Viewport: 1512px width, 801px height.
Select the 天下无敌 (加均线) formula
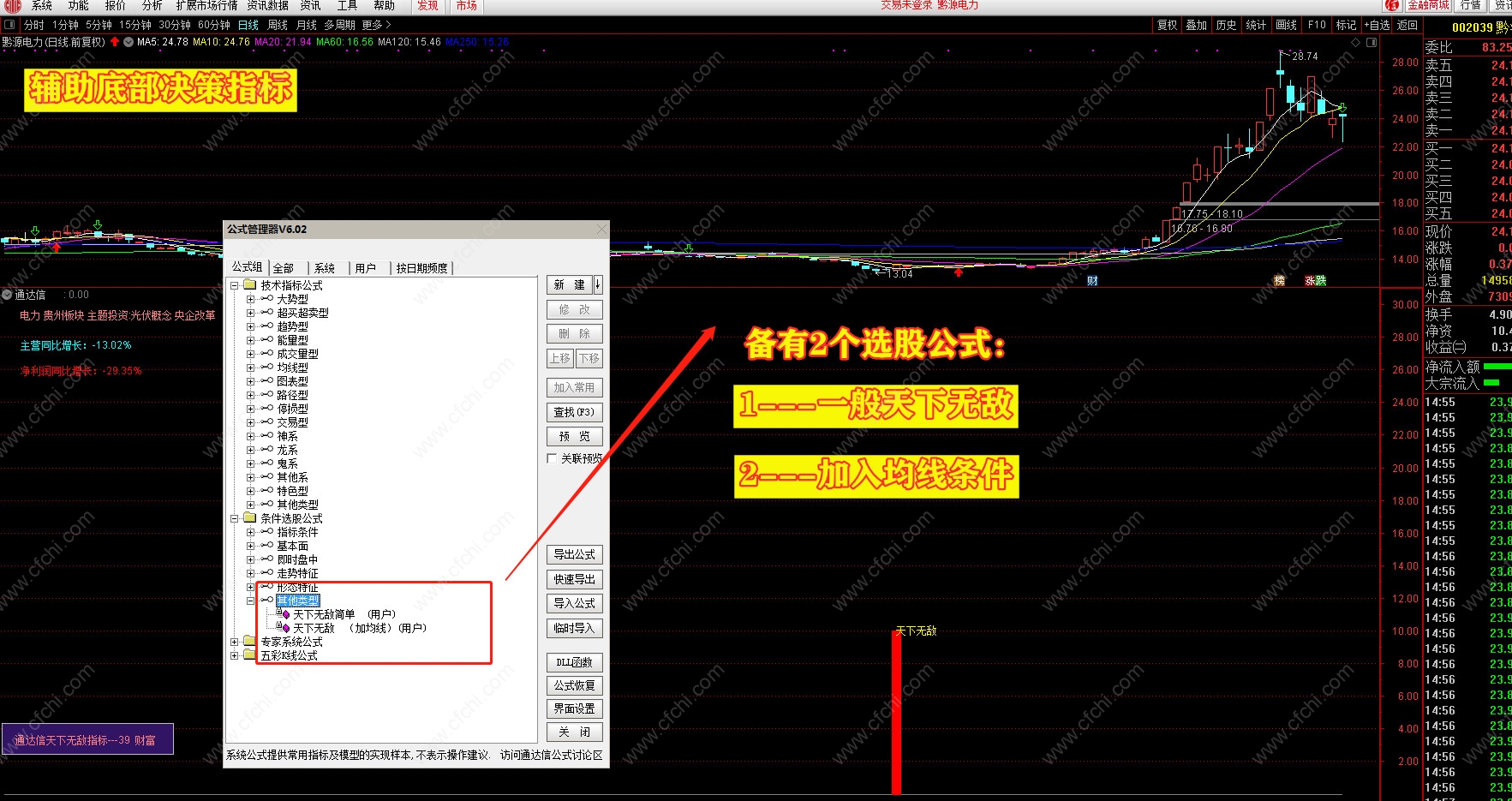click(x=360, y=628)
